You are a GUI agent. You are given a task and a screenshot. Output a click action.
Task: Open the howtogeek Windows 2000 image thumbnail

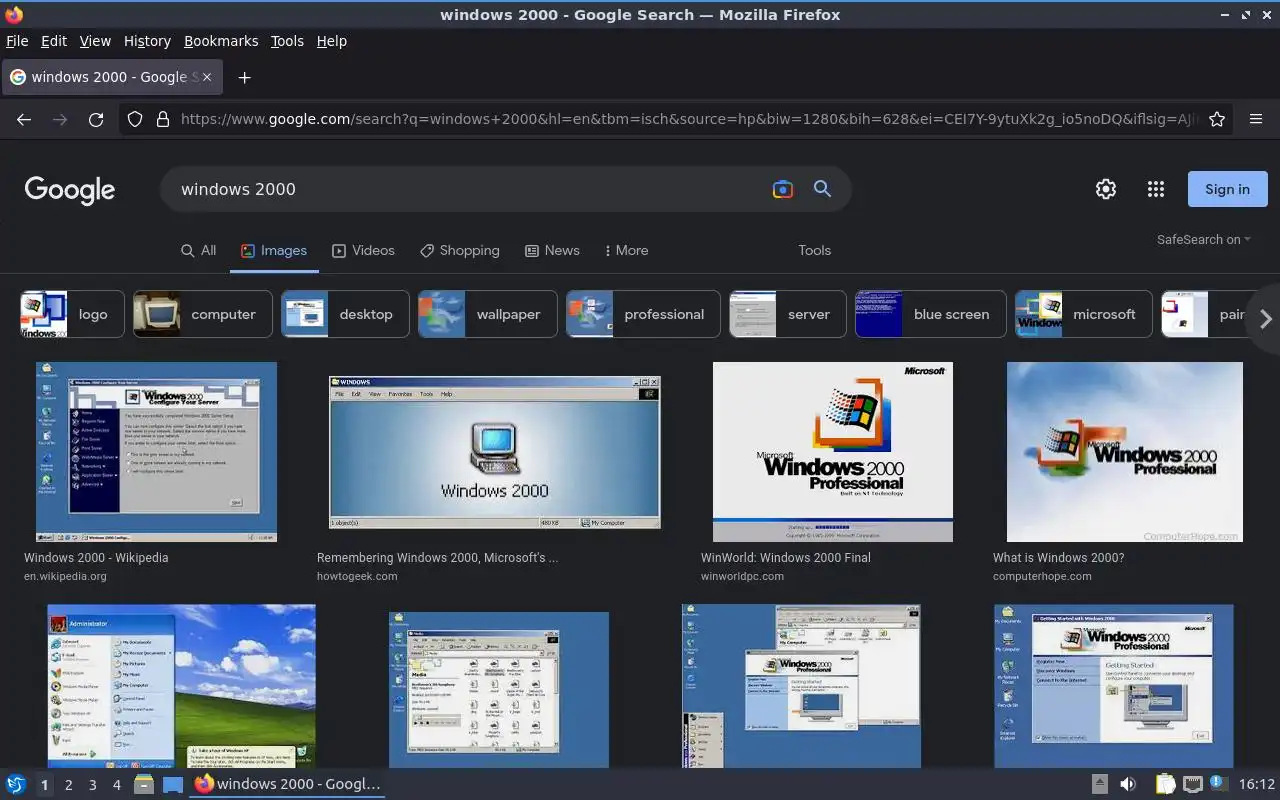[x=495, y=452]
